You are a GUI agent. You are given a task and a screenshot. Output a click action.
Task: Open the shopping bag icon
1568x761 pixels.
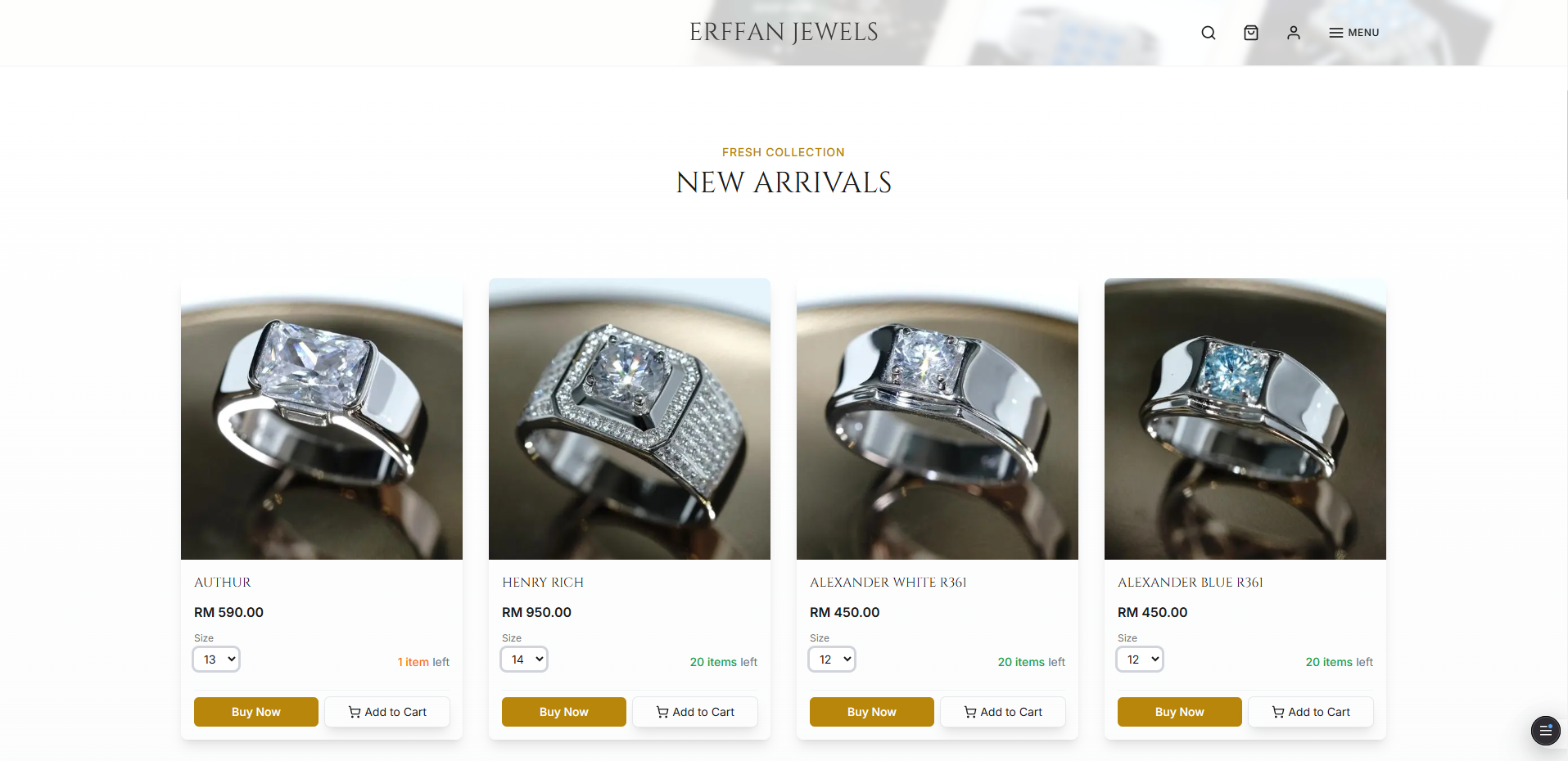tap(1250, 33)
